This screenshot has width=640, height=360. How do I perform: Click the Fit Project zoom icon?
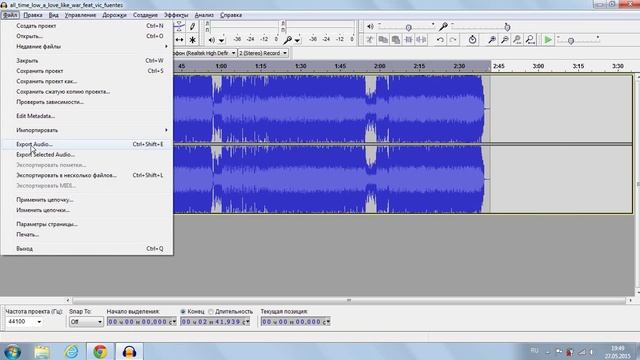(x=530, y=40)
